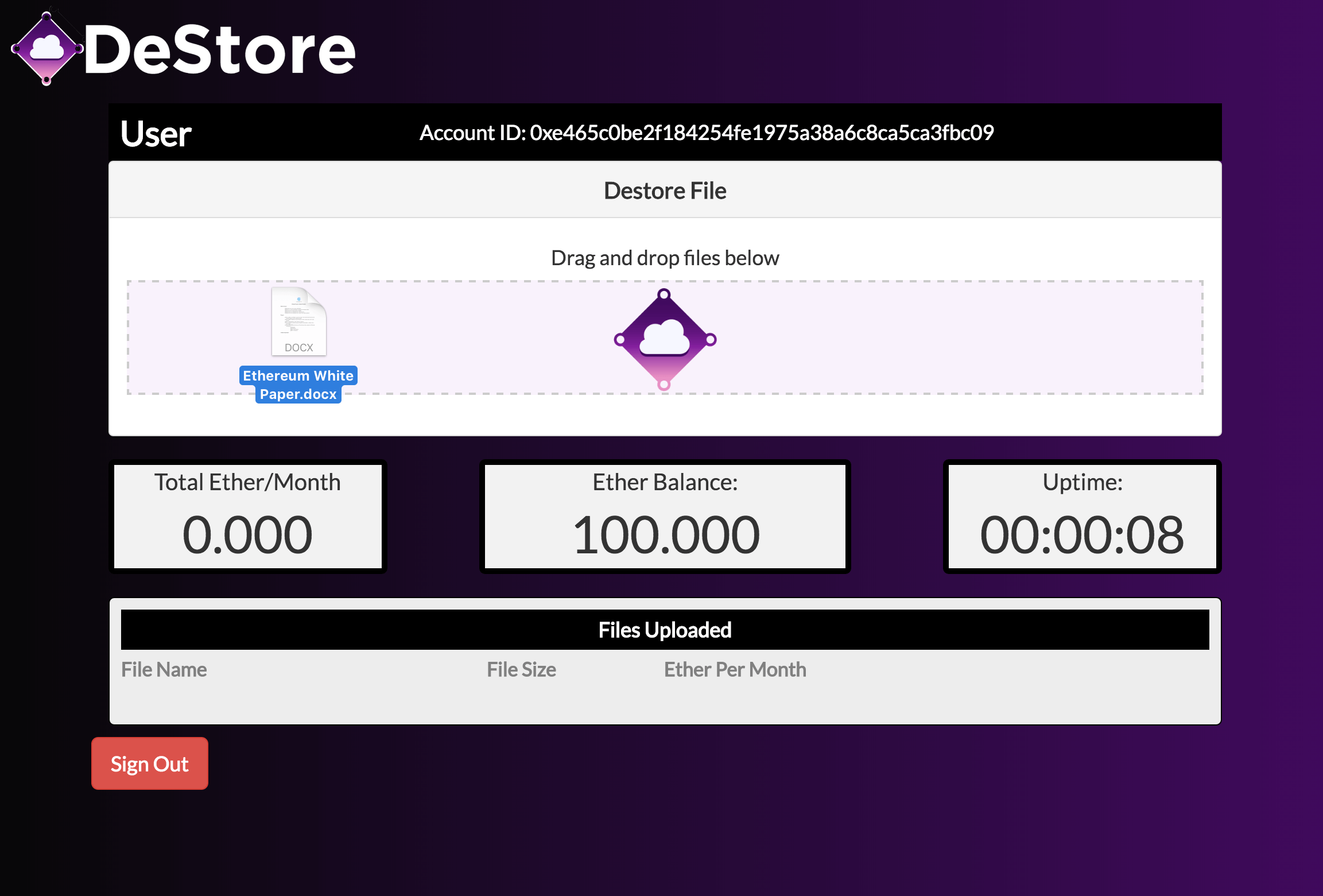
Task: Click the DeStore title text
Action: [220, 51]
